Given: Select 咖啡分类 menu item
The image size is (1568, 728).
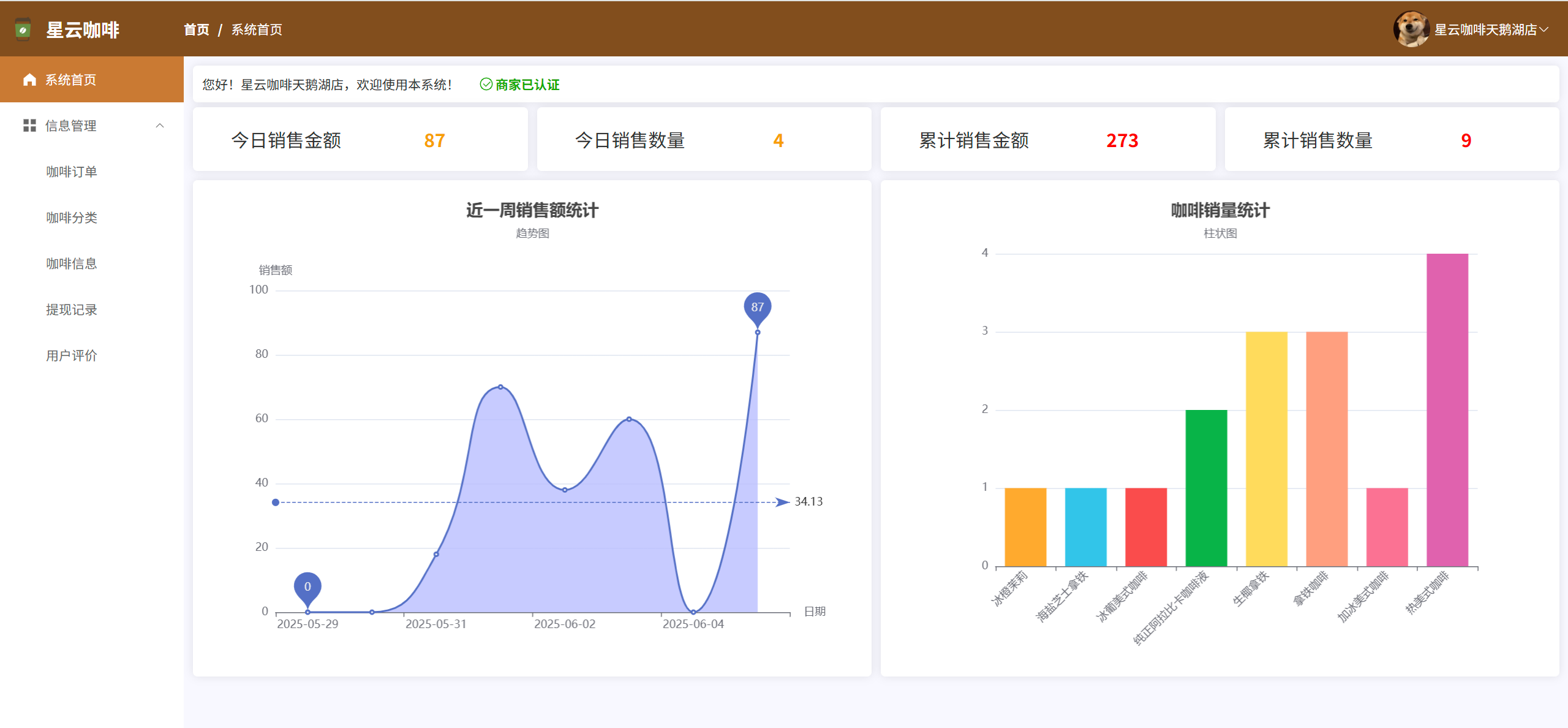Looking at the screenshot, I should point(72,218).
